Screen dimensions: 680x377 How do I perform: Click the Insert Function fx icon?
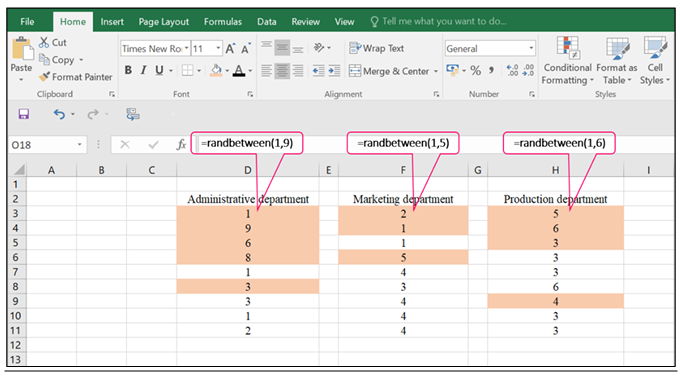(x=181, y=144)
